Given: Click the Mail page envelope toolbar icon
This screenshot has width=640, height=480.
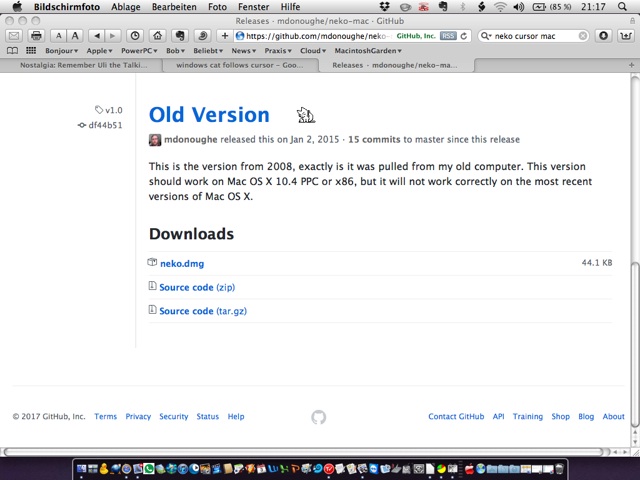Looking at the screenshot, I should coord(14,36).
